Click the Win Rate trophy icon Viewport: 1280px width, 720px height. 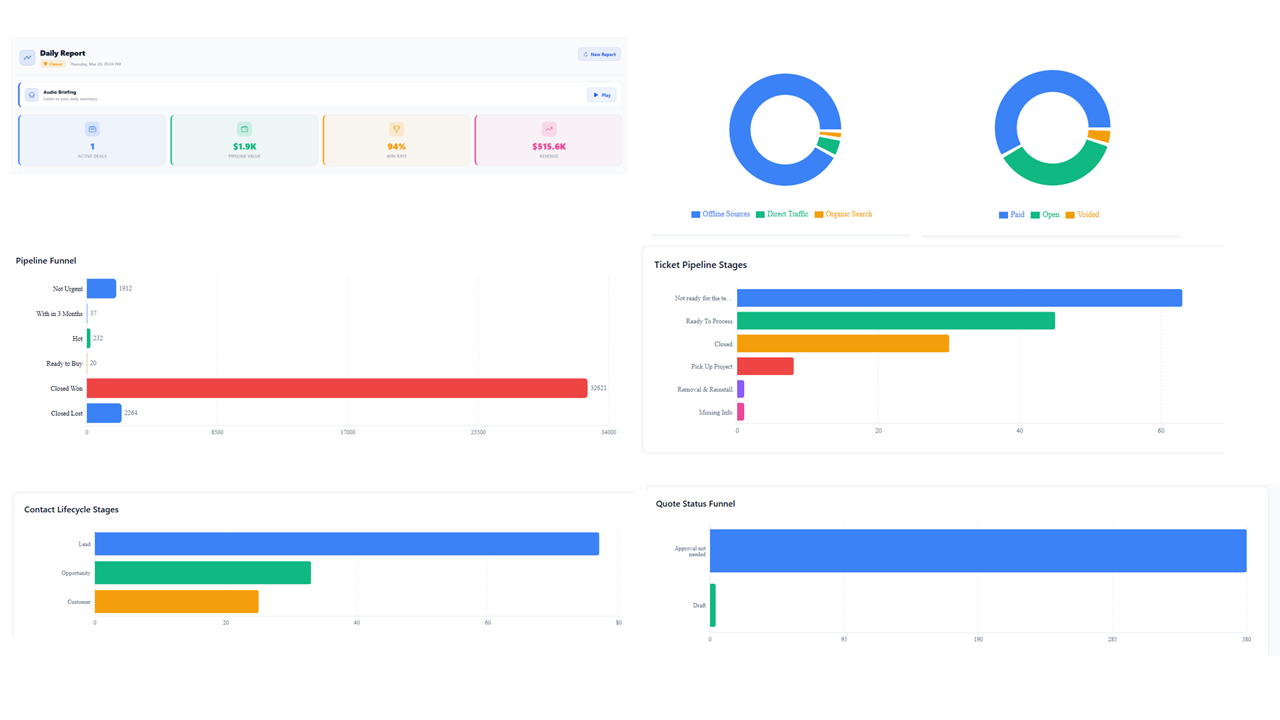(x=396, y=128)
